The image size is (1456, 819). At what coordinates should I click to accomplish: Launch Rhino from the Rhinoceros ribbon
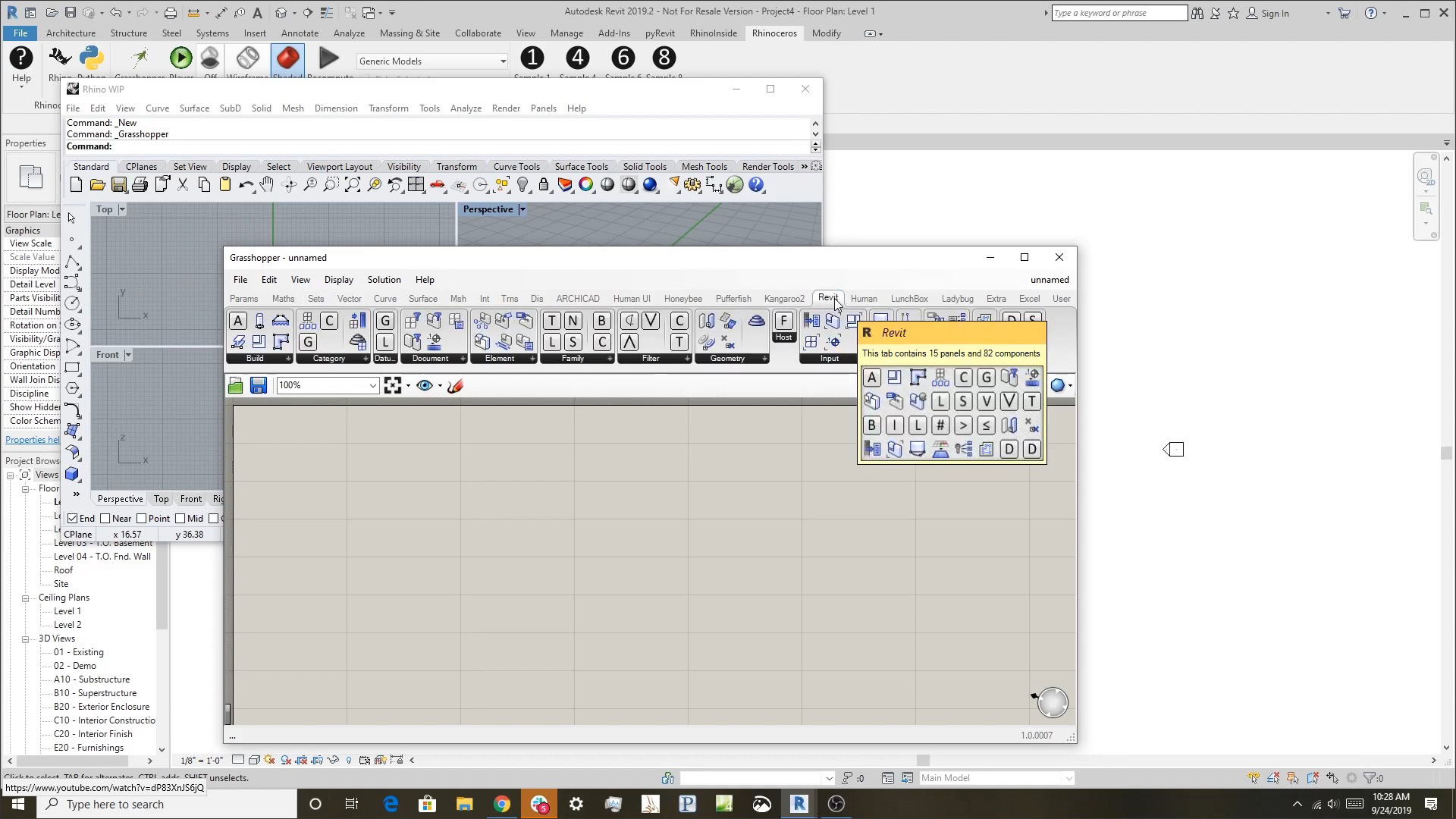coord(59,59)
